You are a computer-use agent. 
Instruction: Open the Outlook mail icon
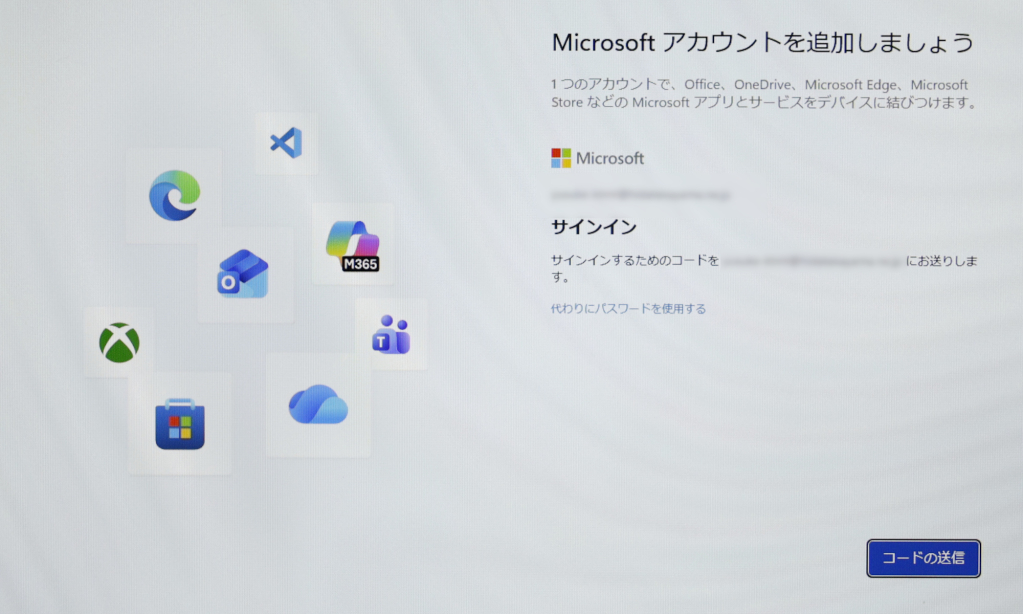click(x=243, y=274)
